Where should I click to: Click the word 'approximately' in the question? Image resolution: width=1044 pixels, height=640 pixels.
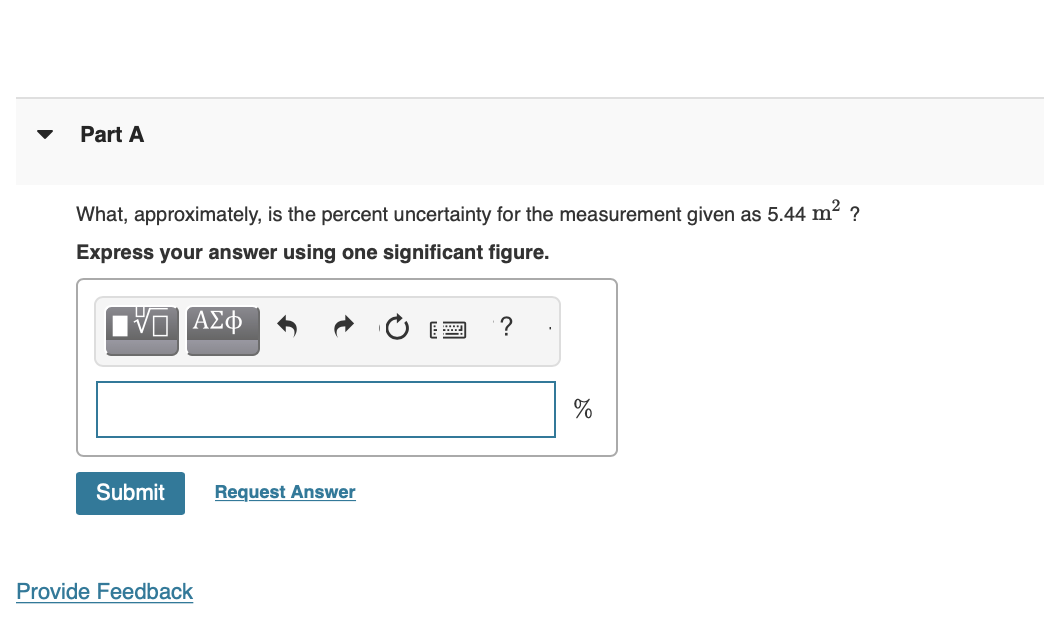pos(198,214)
